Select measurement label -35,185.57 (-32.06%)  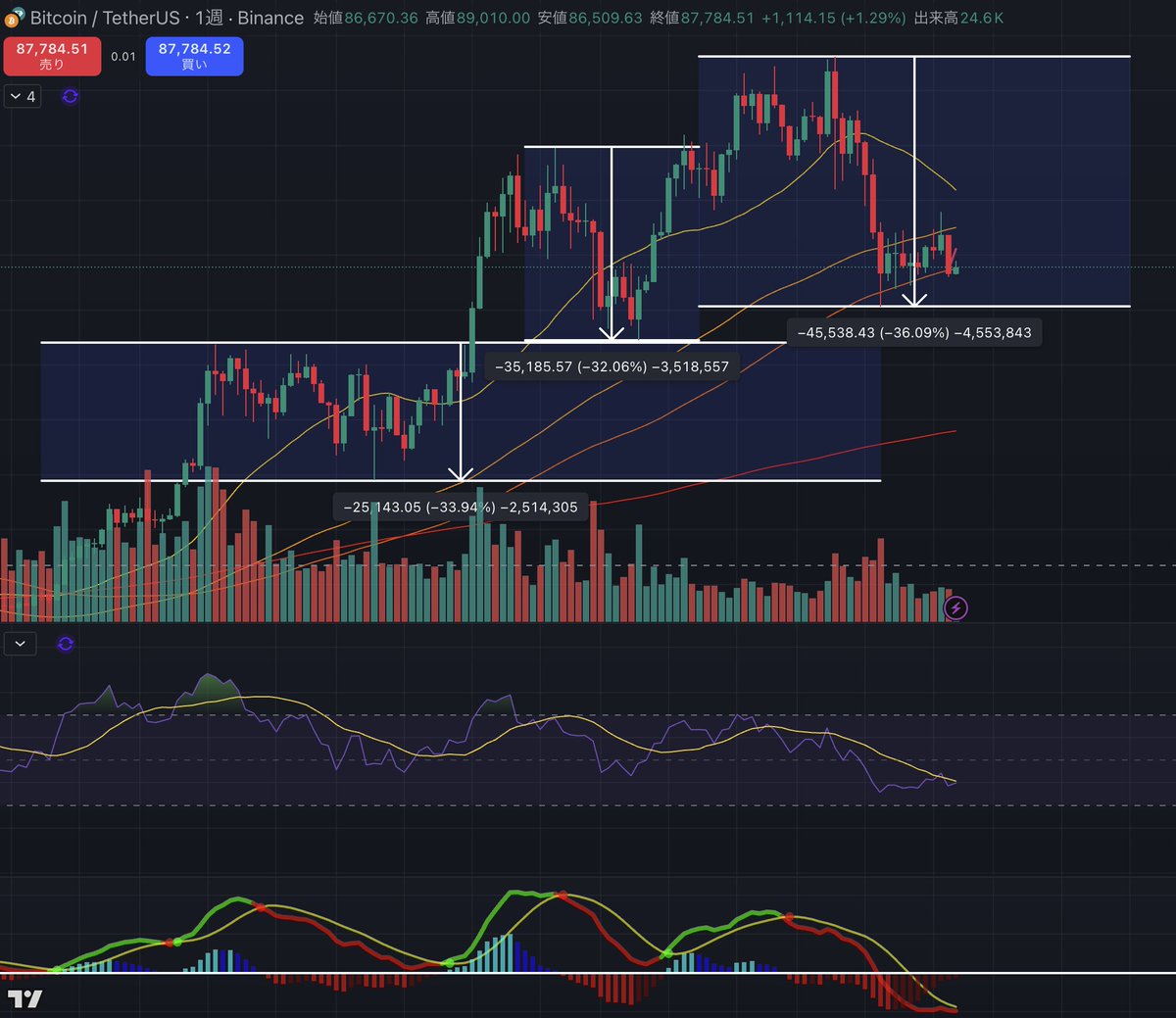click(612, 366)
